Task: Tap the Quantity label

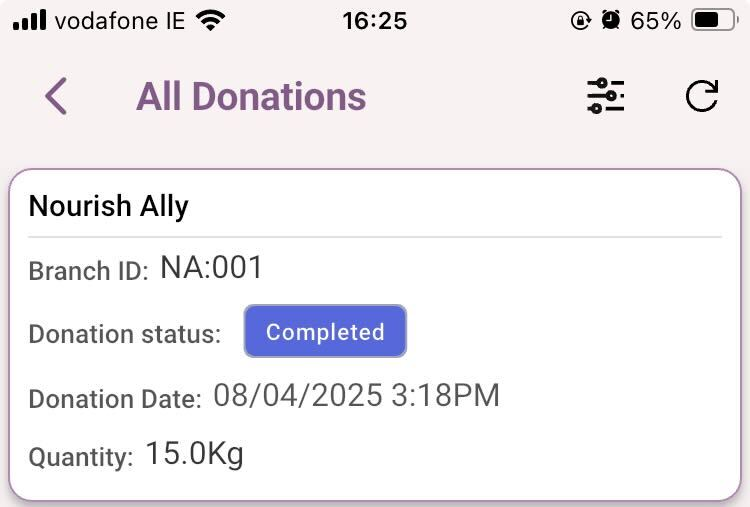Action: click(x=81, y=457)
